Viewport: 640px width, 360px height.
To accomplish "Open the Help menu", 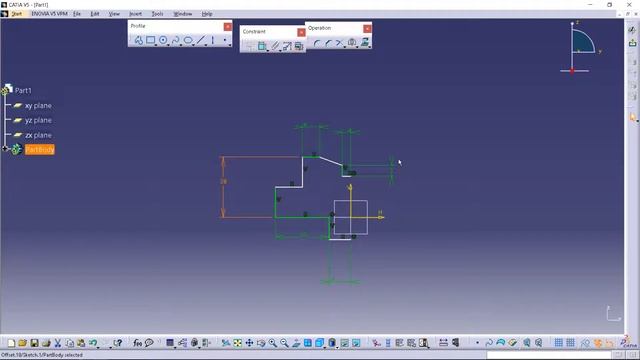I will click(207, 14).
